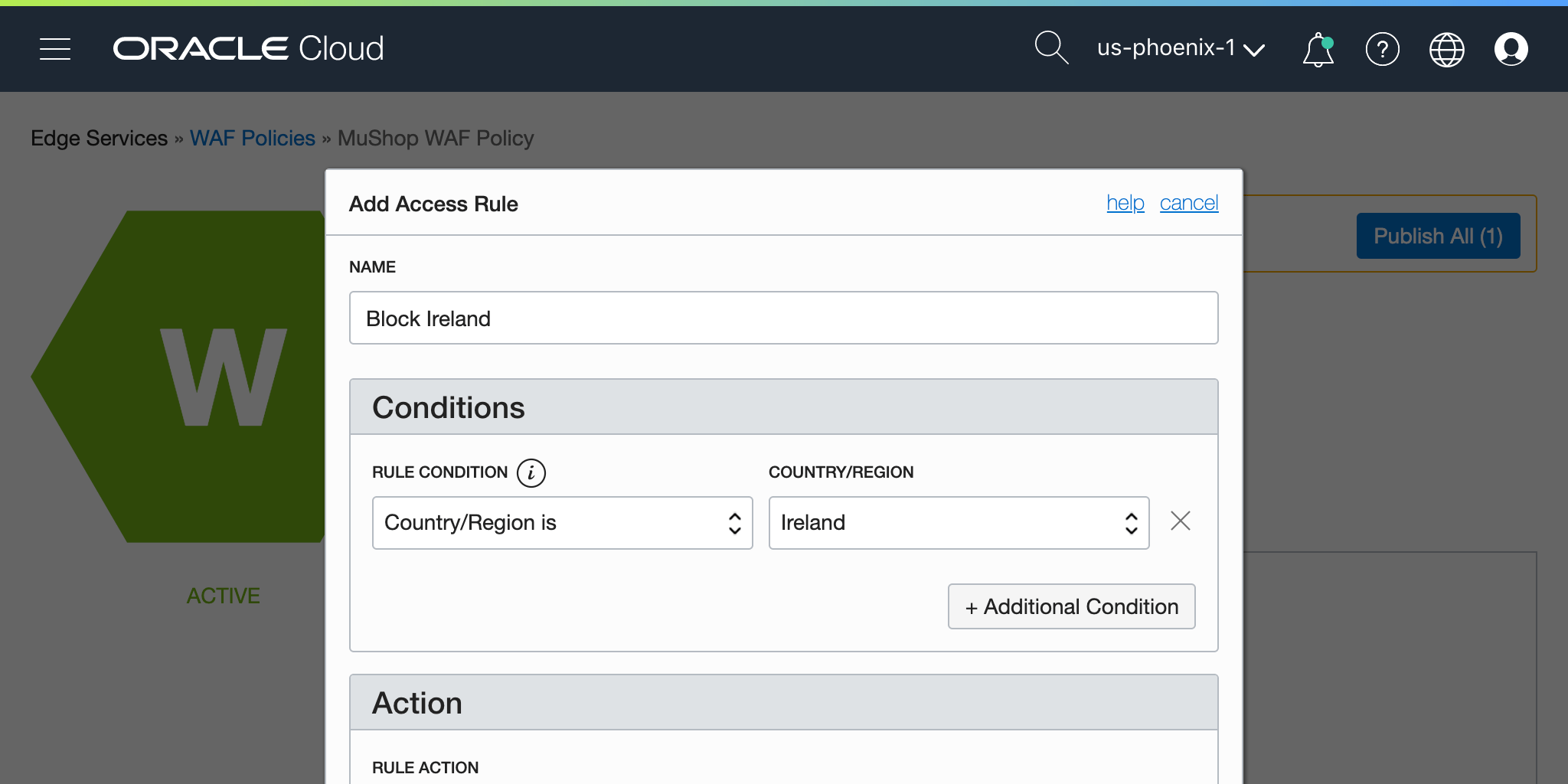This screenshot has width=1568, height=784.
Task: Open the question mark help menu
Action: coord(1382,50)
